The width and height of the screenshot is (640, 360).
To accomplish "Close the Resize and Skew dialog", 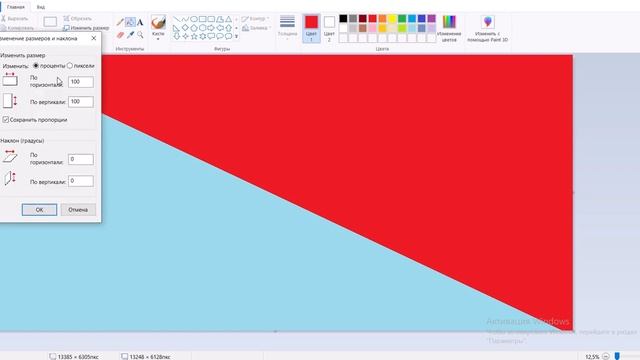I will tap(93, 38).
